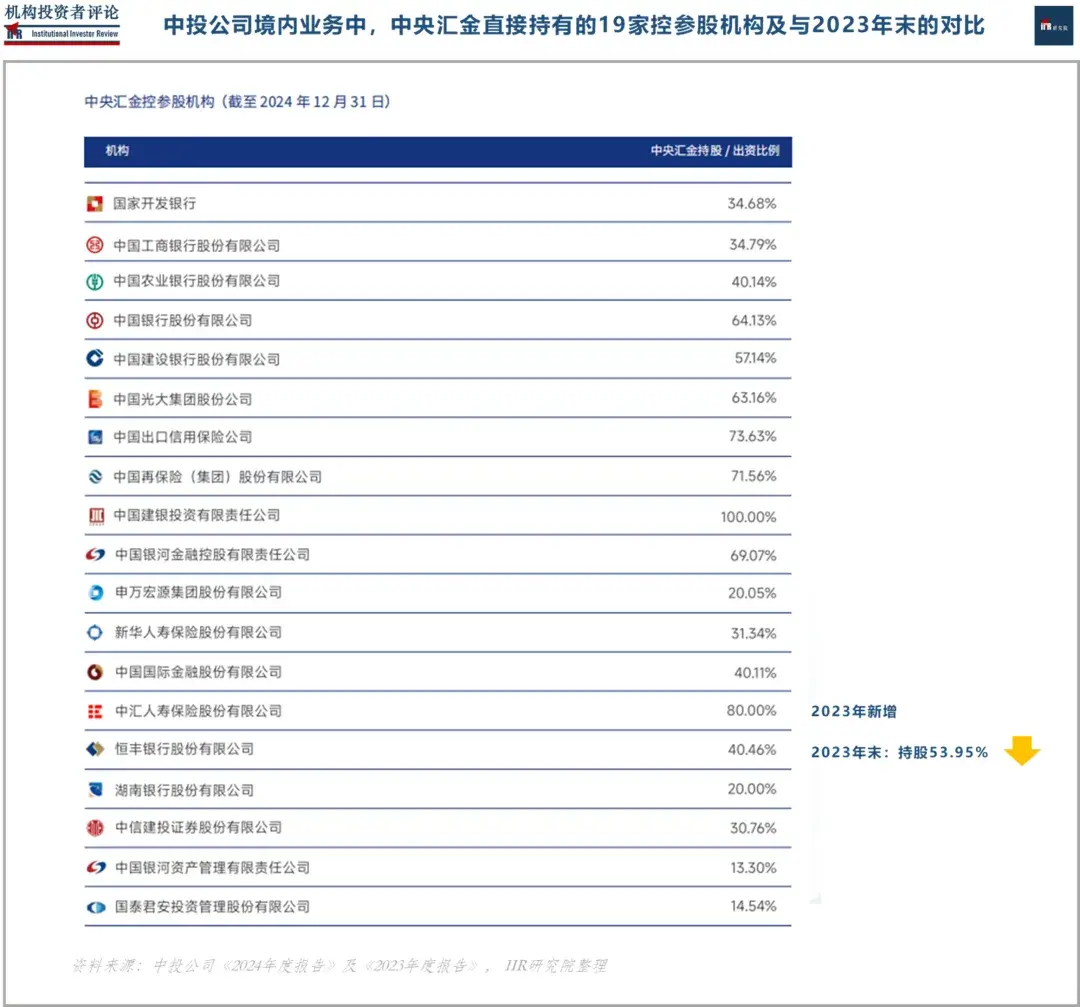This screenshot has width=1080, height=1007.
Task: Click the 63.16% value for 光大集团
Action: [x=754, y=398]
